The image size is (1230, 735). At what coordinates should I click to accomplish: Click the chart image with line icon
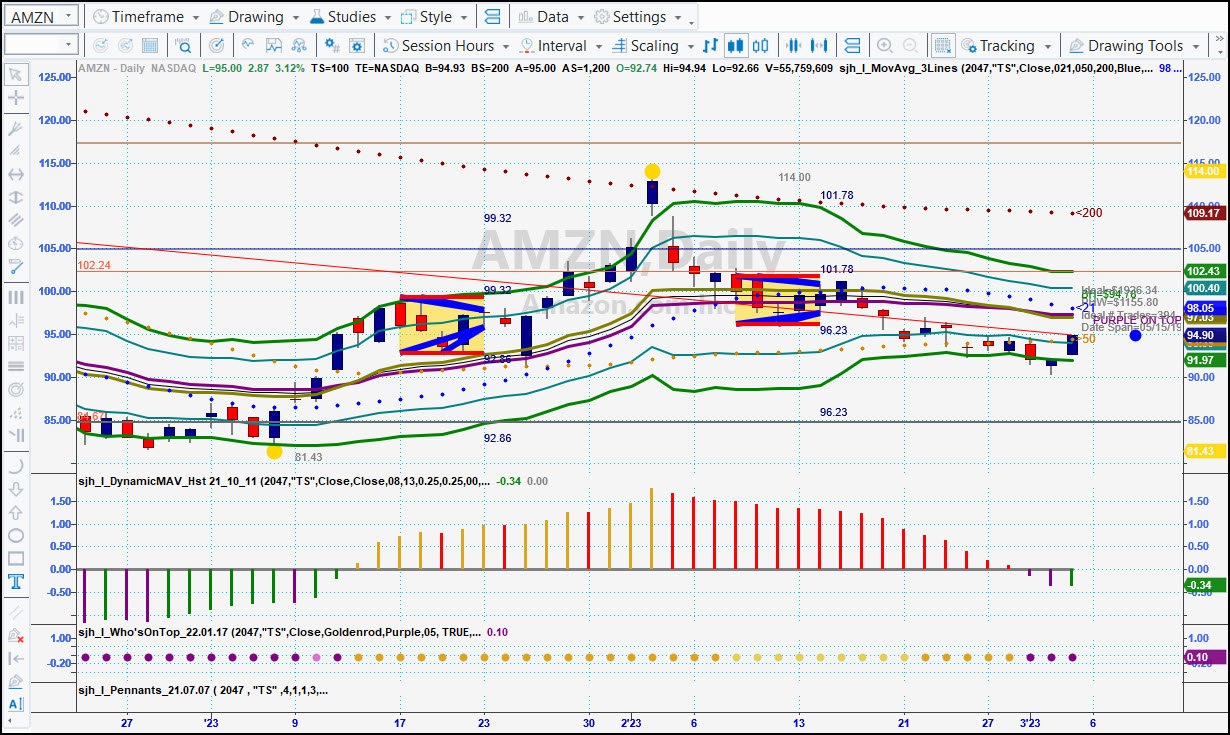point(274,46)
